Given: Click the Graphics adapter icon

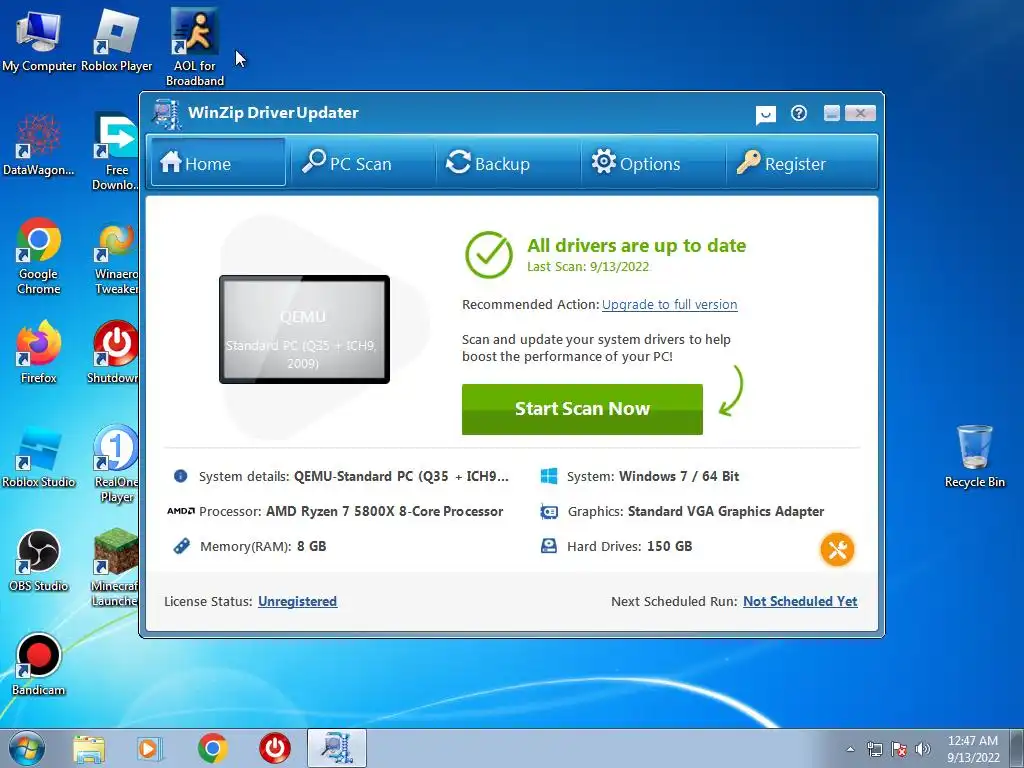Looking at the screenshot, I should 549,511.
